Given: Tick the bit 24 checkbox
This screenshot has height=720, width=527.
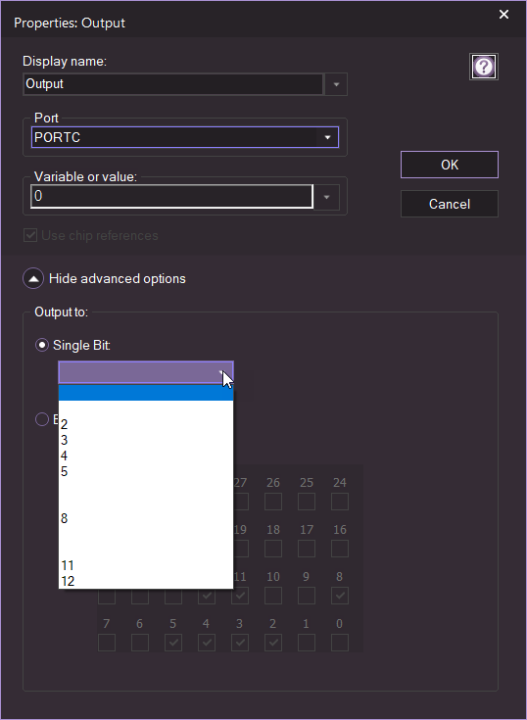Looking at the screenshot, I should (x=340, y=501).
